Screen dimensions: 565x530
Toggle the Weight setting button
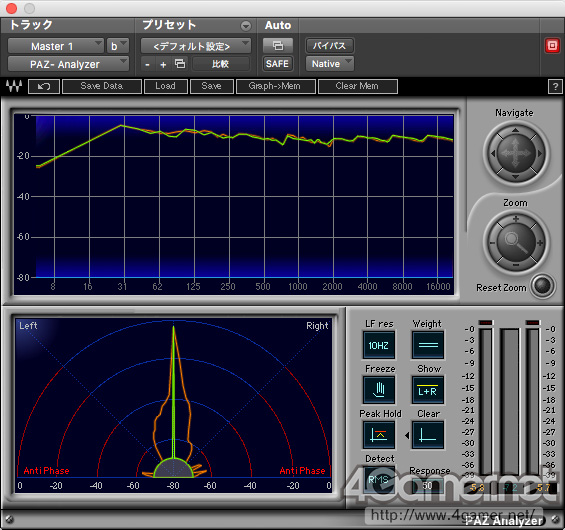pos(428,345)
